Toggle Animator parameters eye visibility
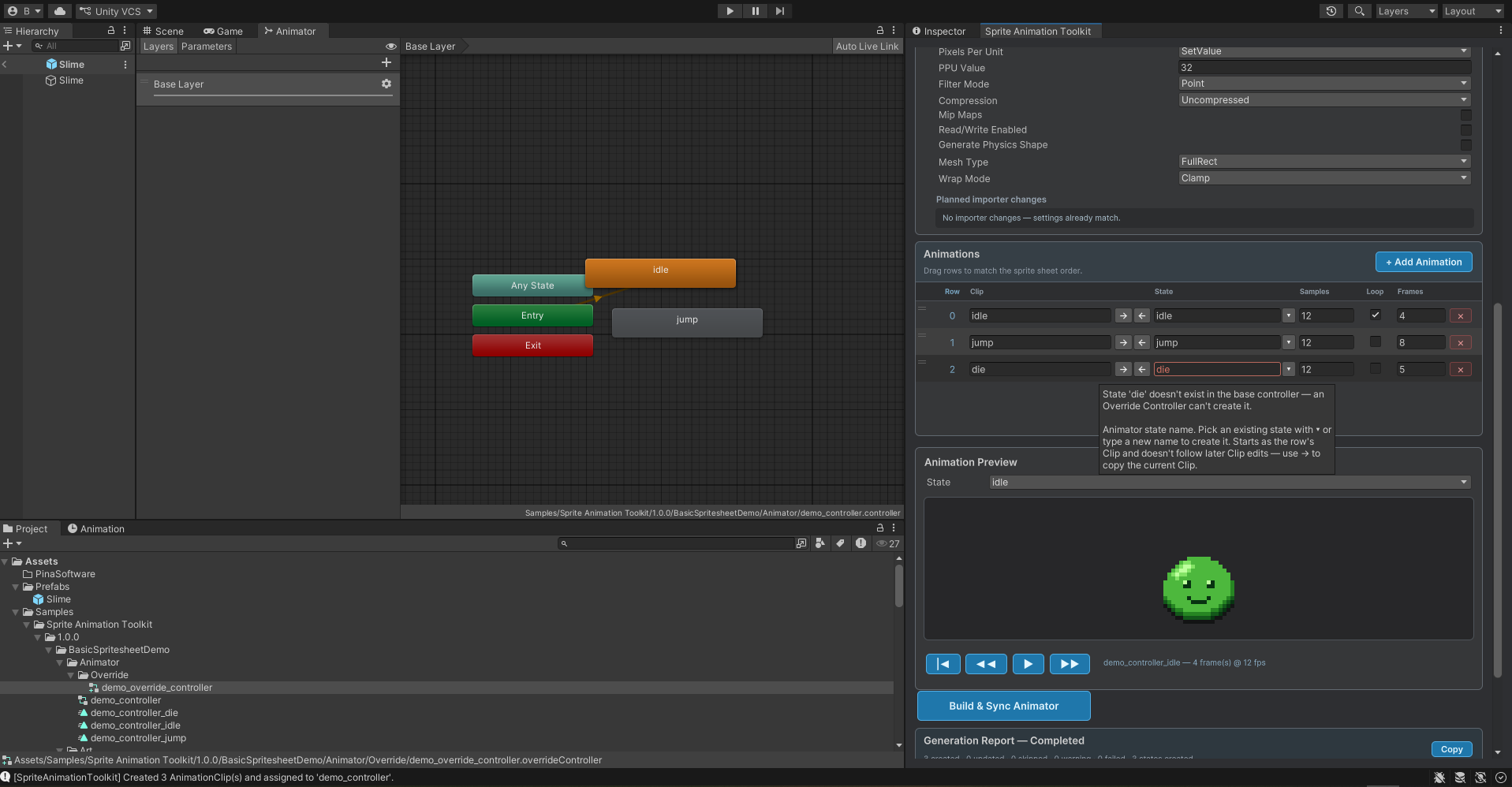This screenshot has width=1512, height=787. (390, 47)
